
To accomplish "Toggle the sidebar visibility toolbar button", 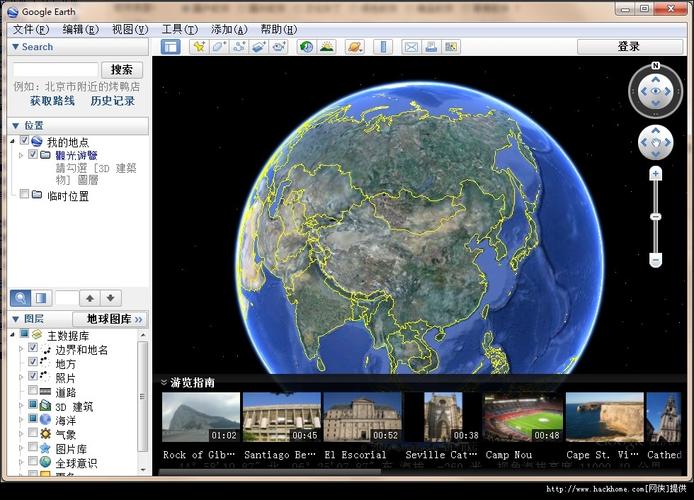I will pyautogui.click(x=171, y=47).
